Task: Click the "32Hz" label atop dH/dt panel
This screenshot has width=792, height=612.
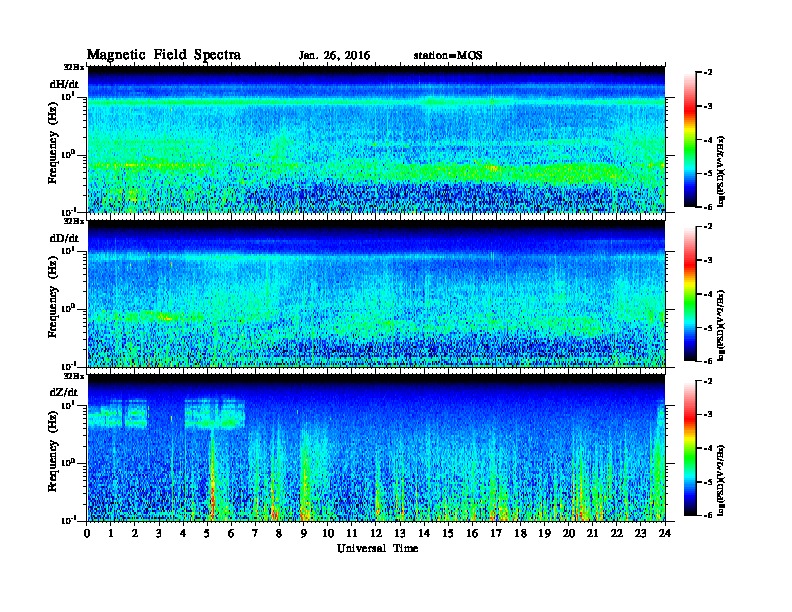Action: (74, 67)
